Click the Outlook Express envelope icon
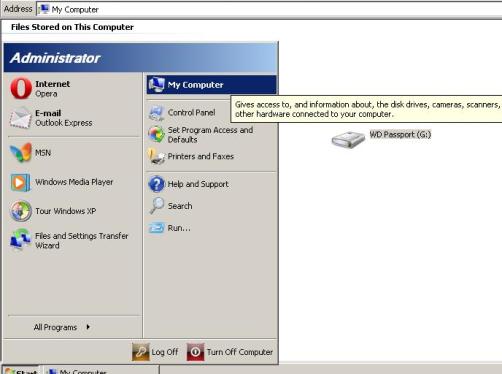 click(x=21, y=118)
